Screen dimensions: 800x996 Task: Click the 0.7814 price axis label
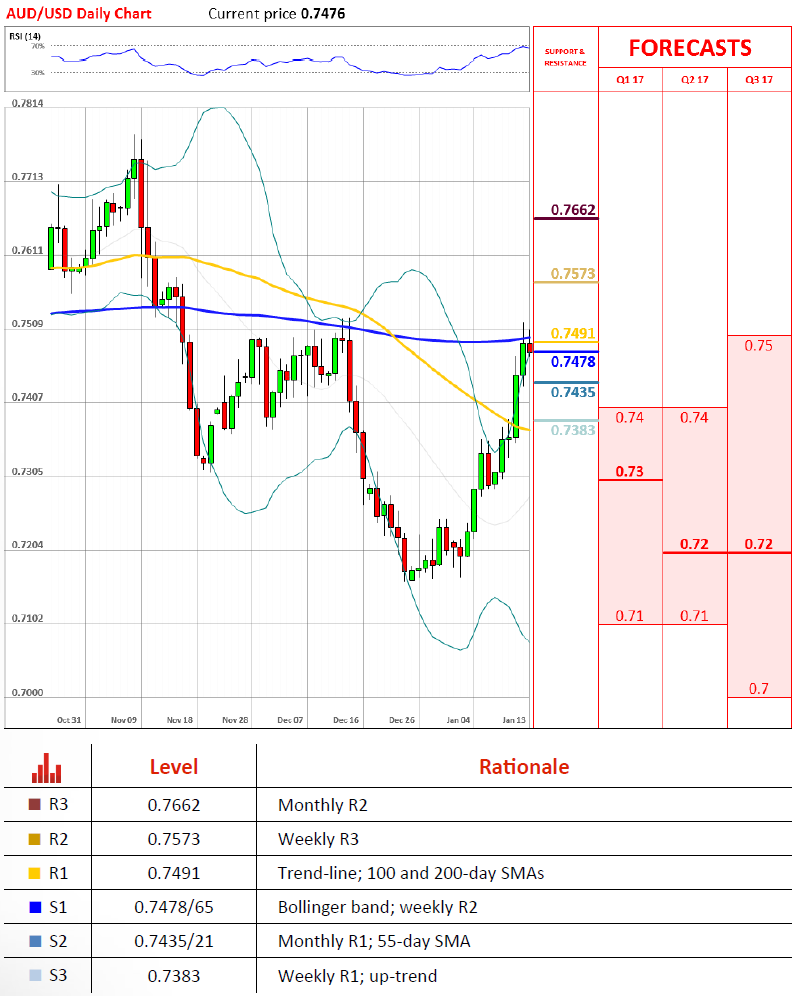tap(28, 103)
